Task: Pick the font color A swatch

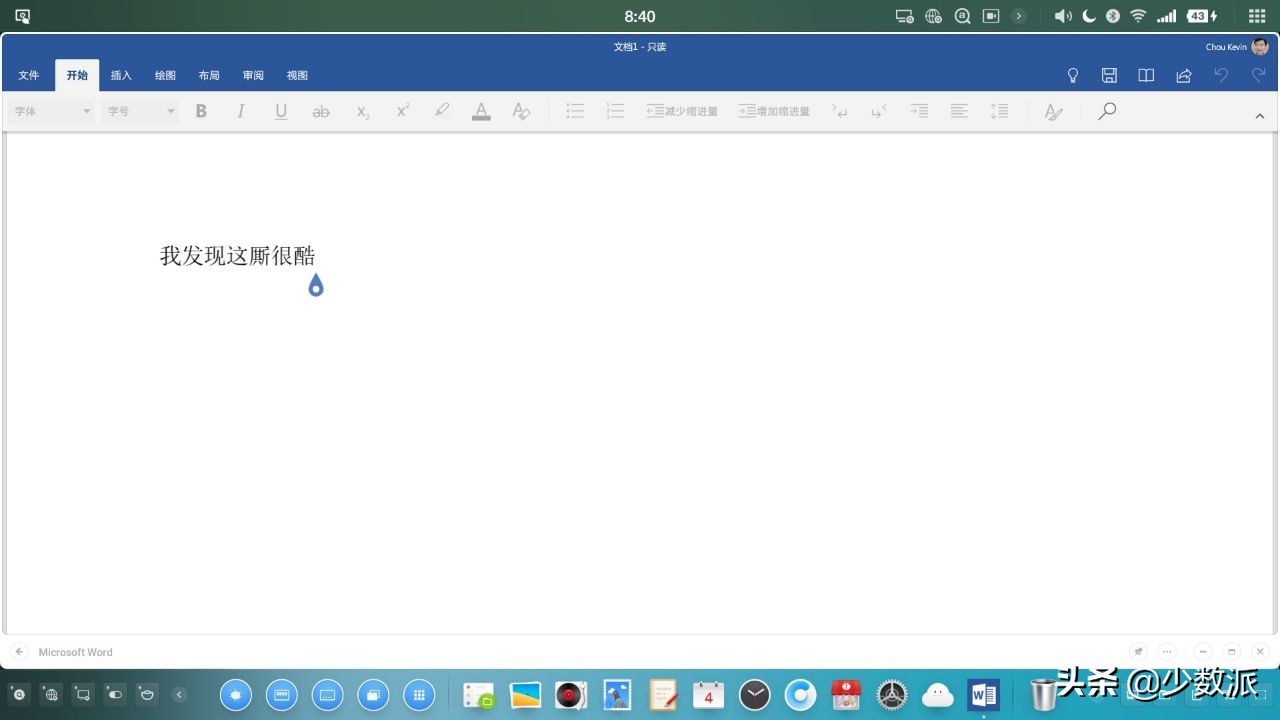Action: (481, 111)
